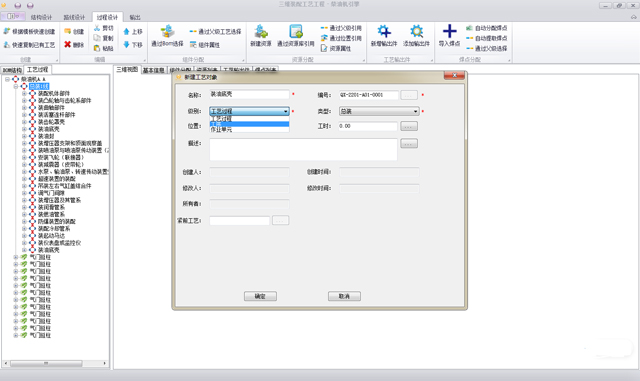
Task: Close the 新建工艺对象 dialog
Action: (454, 76)
